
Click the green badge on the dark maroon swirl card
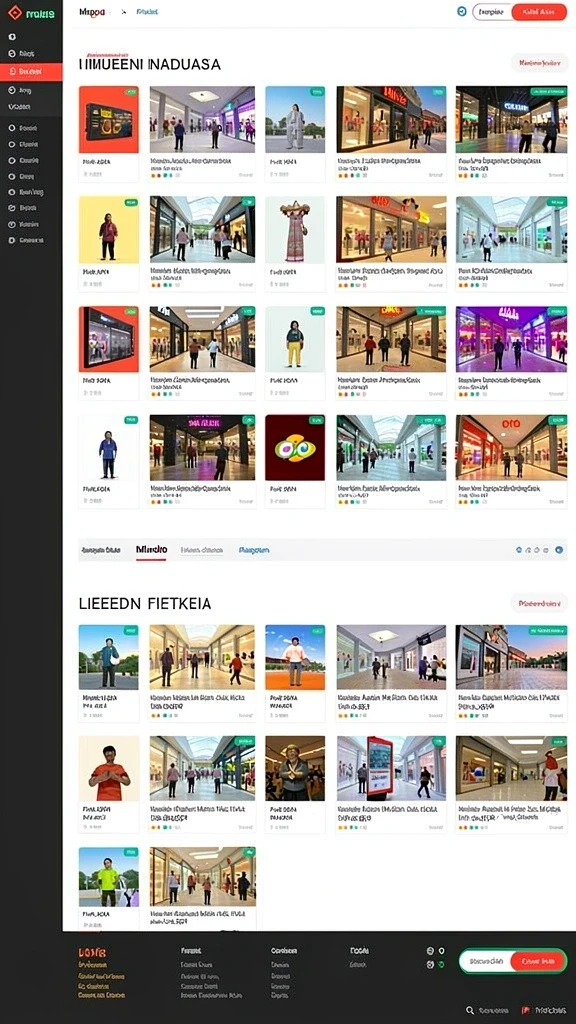coord(317,421)
